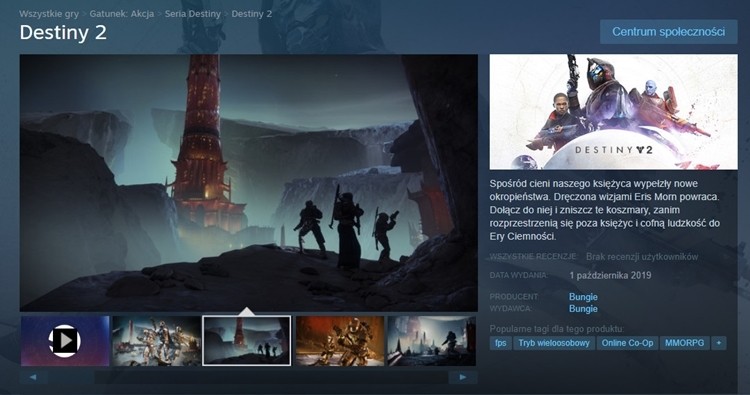
Task: Click the DATA WYDANIA label
Action: click(x=518, y=275)
